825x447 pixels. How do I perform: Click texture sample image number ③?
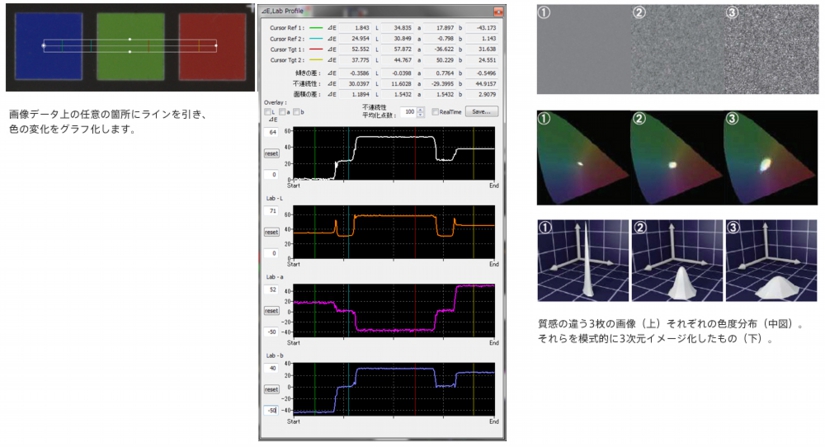pos(772,49)
